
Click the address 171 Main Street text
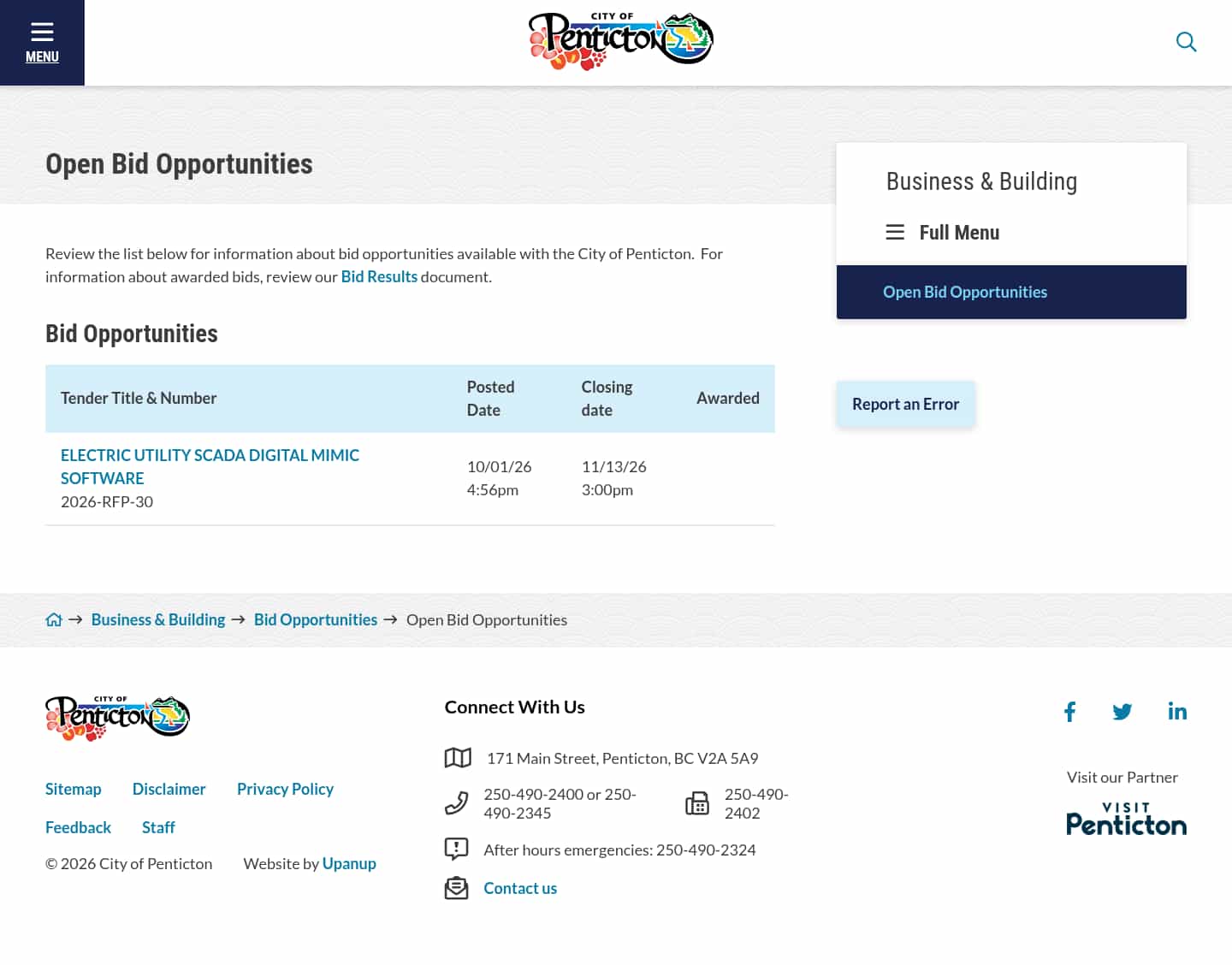pyautogui.click(x=623, y=758)
